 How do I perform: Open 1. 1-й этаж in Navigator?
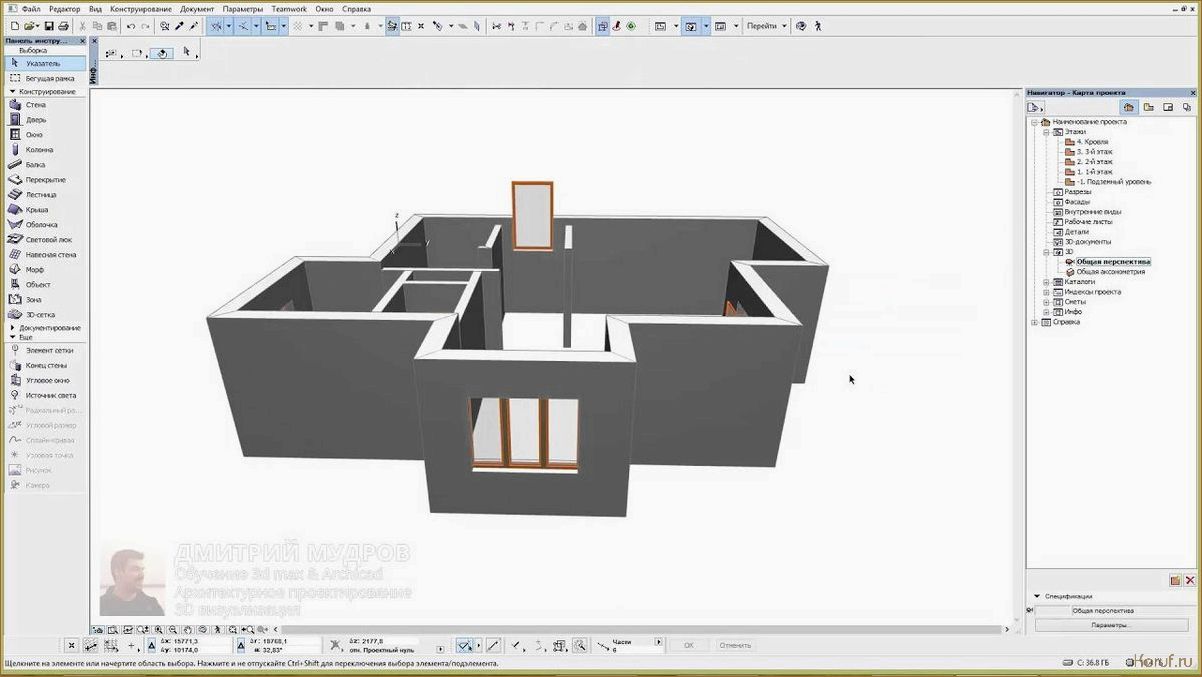(x=1094, y=172)
